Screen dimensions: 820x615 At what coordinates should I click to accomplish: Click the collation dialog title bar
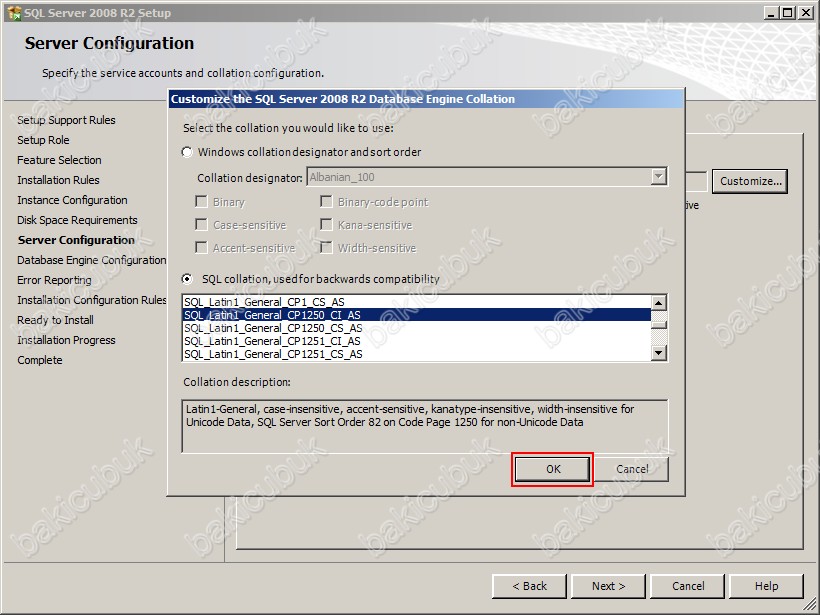(x=426, y=99)
